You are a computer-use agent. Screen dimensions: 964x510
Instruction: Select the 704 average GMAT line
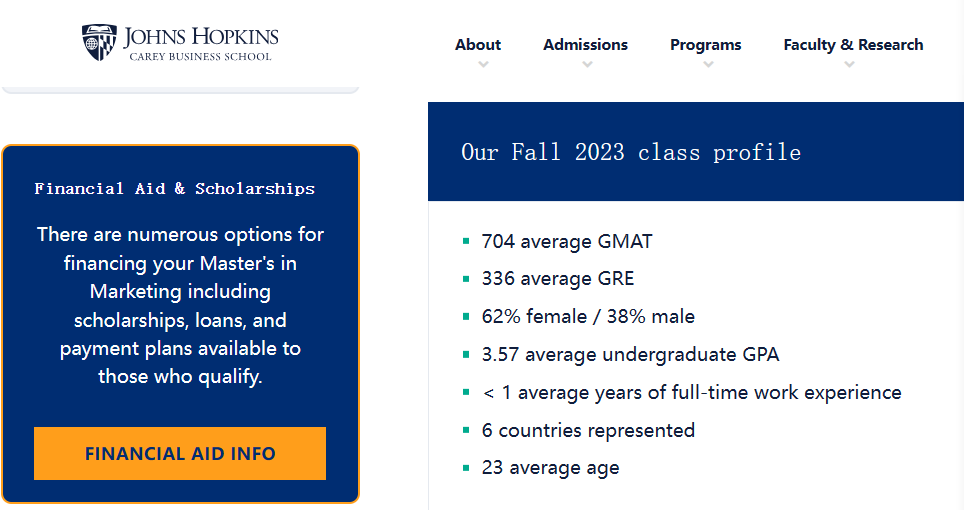pyautogui.click(x=566, y=241)
